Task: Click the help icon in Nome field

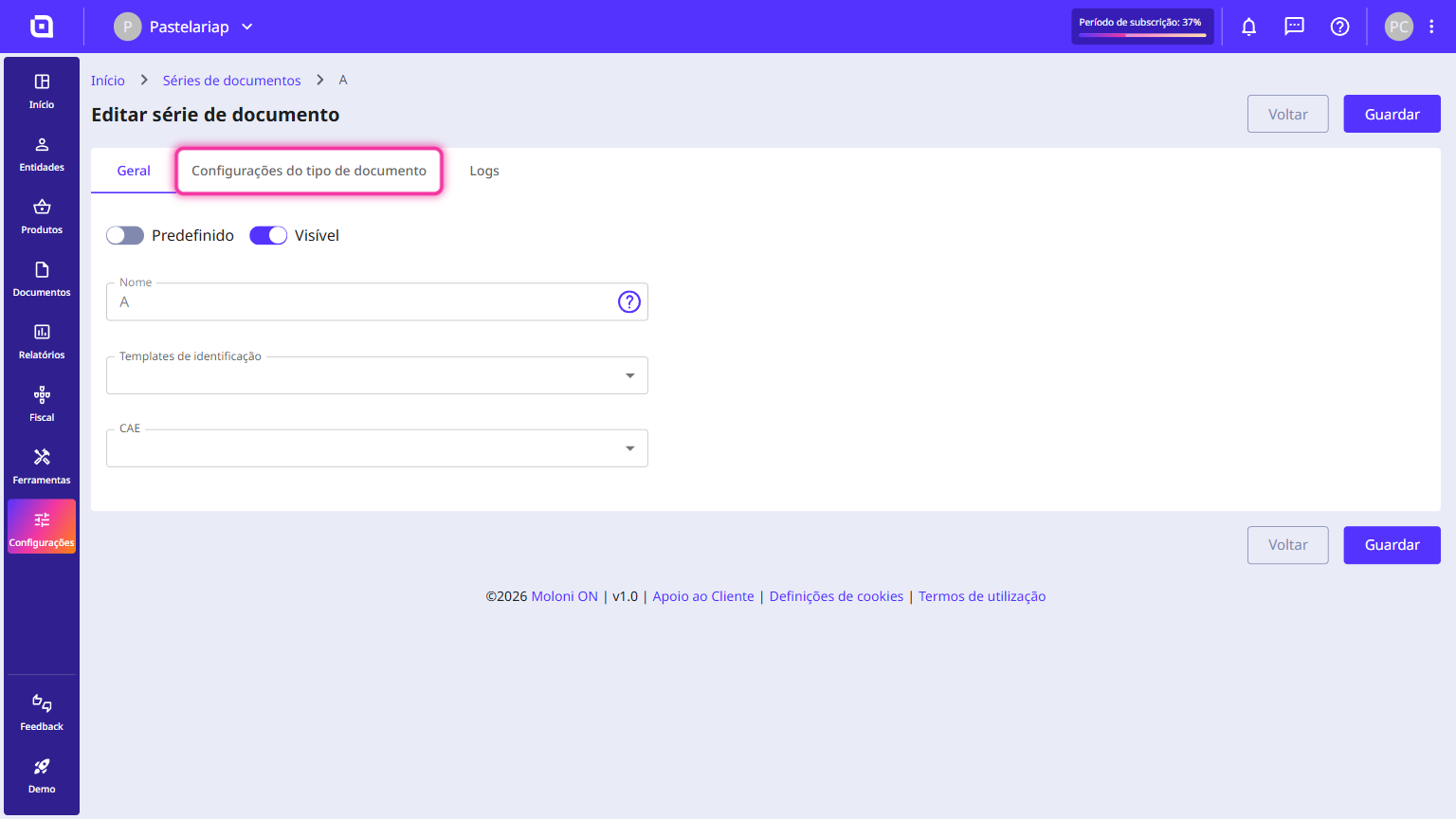Action: (629, 301)
